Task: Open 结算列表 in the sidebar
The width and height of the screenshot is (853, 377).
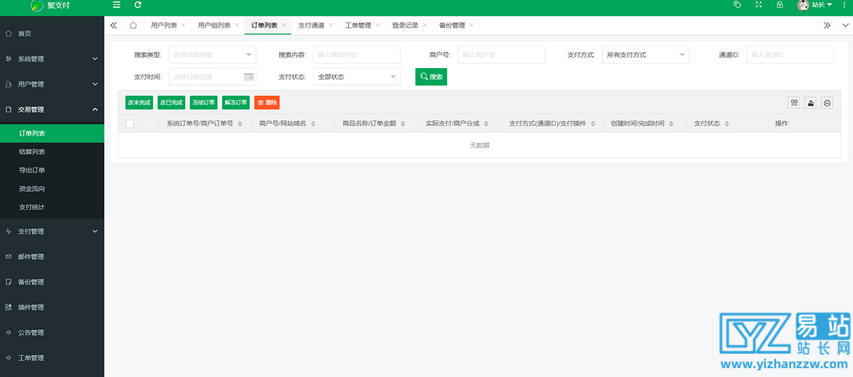Action: click(x=52, y=152)
